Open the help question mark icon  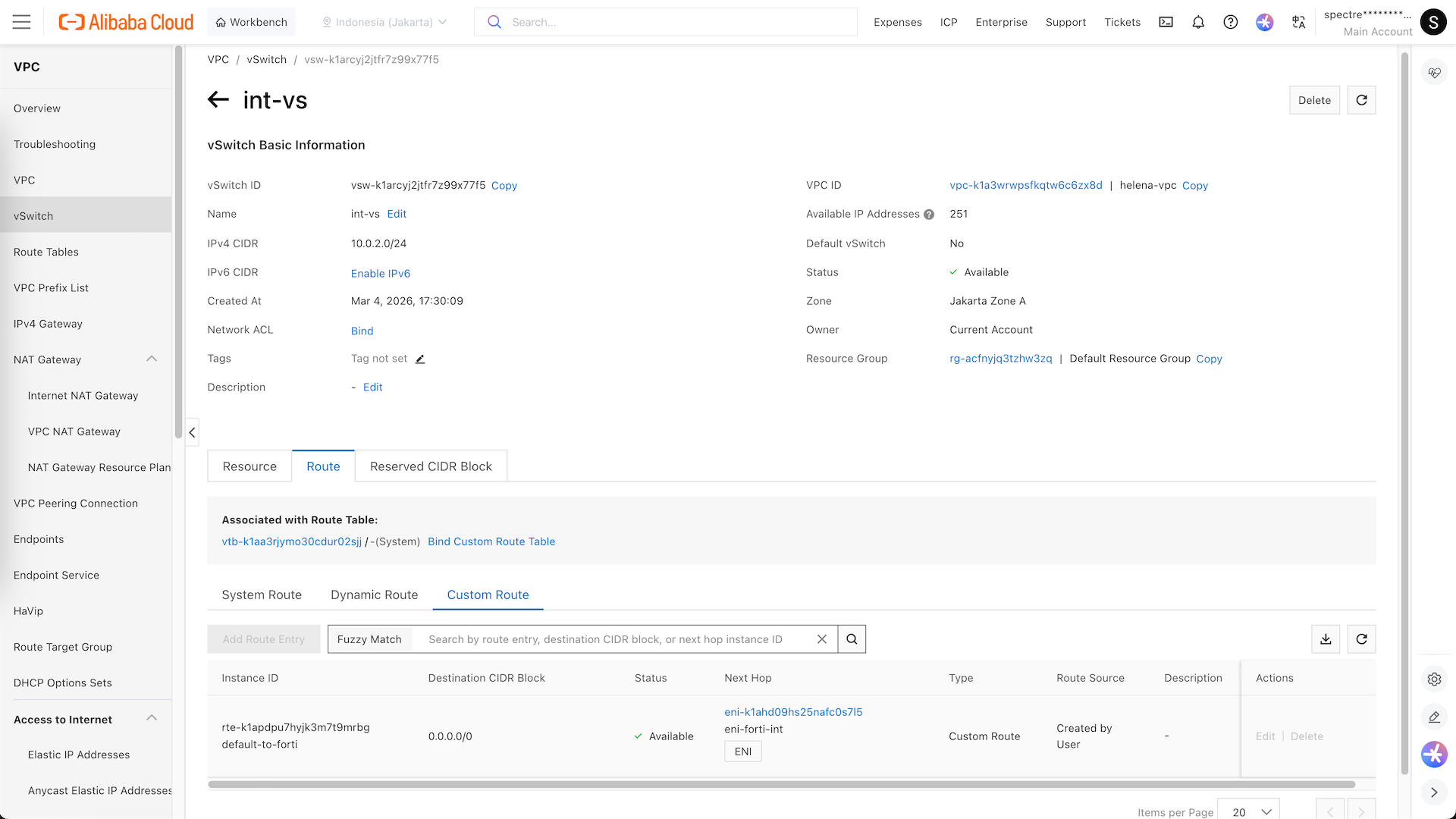[x=1230, y=22]
